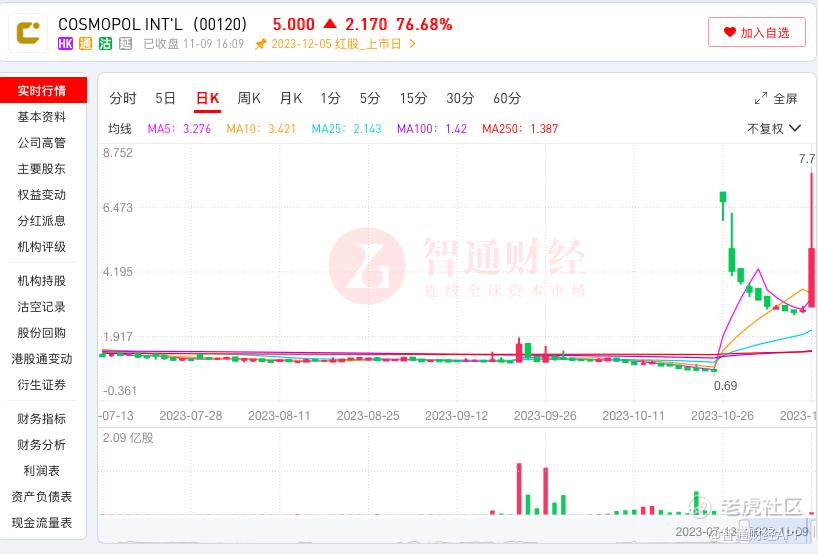Select the 月K monthly candlestick tab
This screenshot has height=554, width=818.
pos(291,98)
